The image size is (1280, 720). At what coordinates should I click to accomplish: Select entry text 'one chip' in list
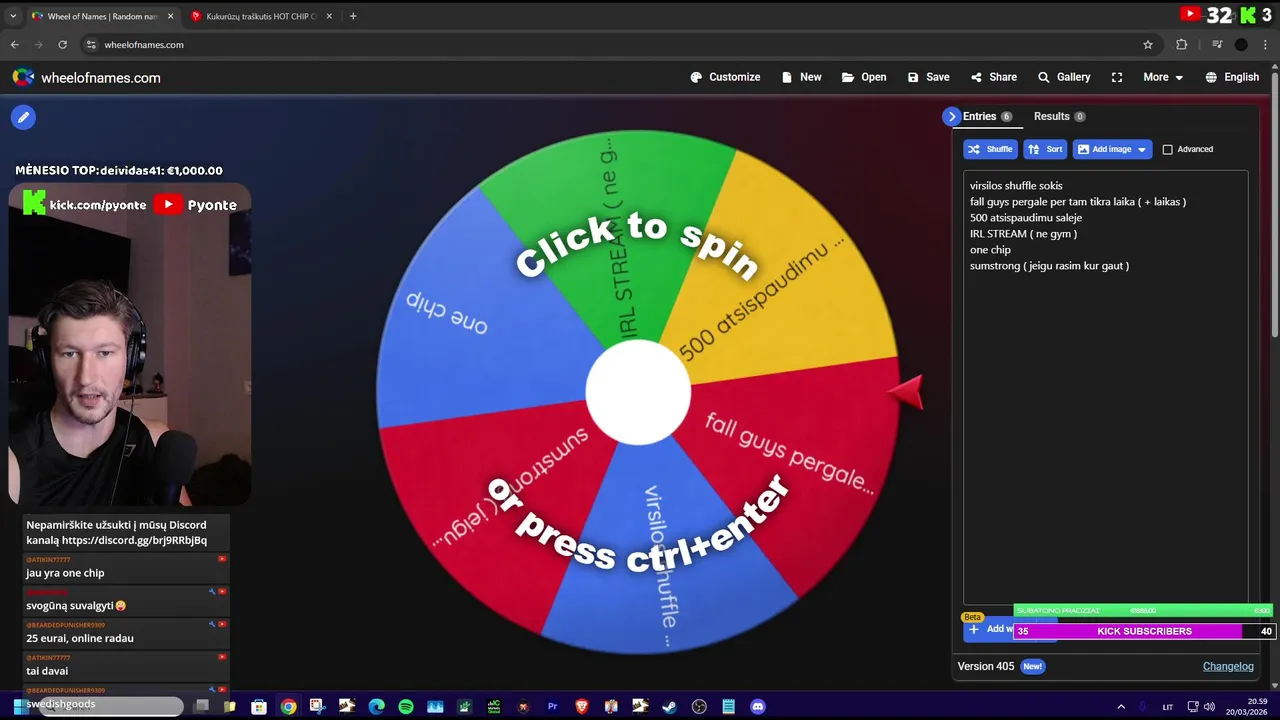pyautogui.click(x=990, y=250)
